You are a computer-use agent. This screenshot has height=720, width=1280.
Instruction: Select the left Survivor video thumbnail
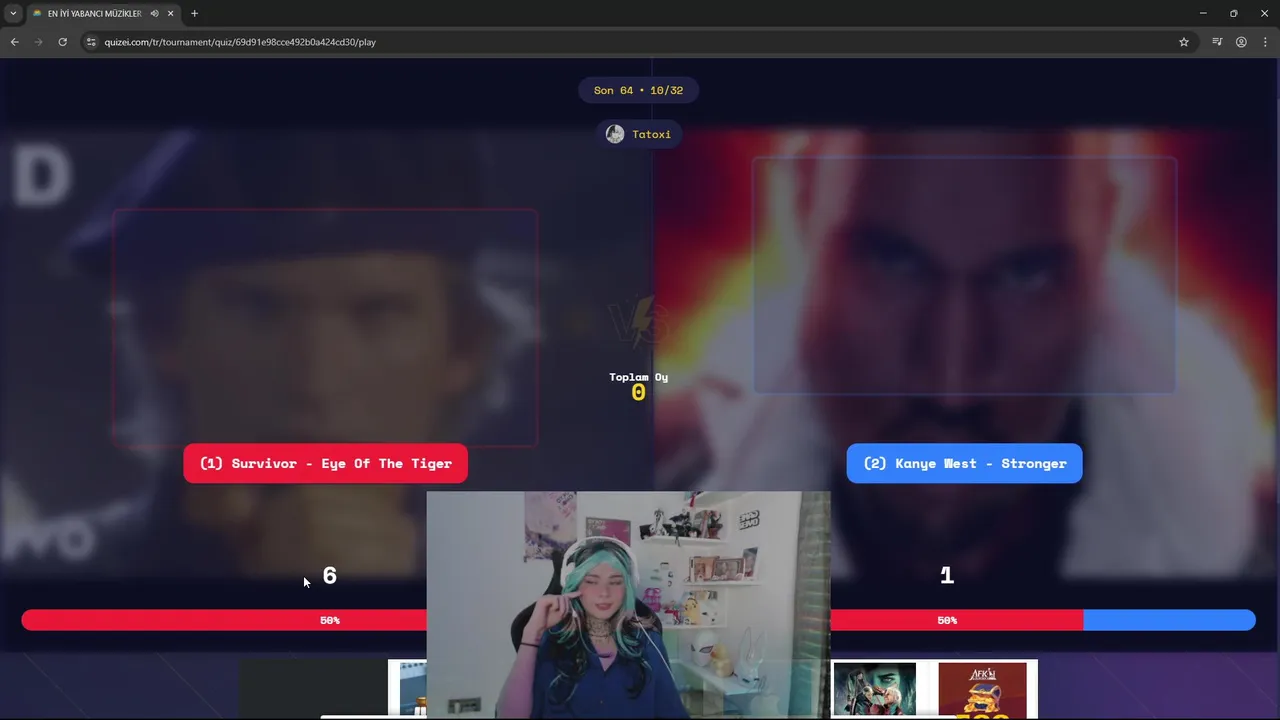point(325,327)
